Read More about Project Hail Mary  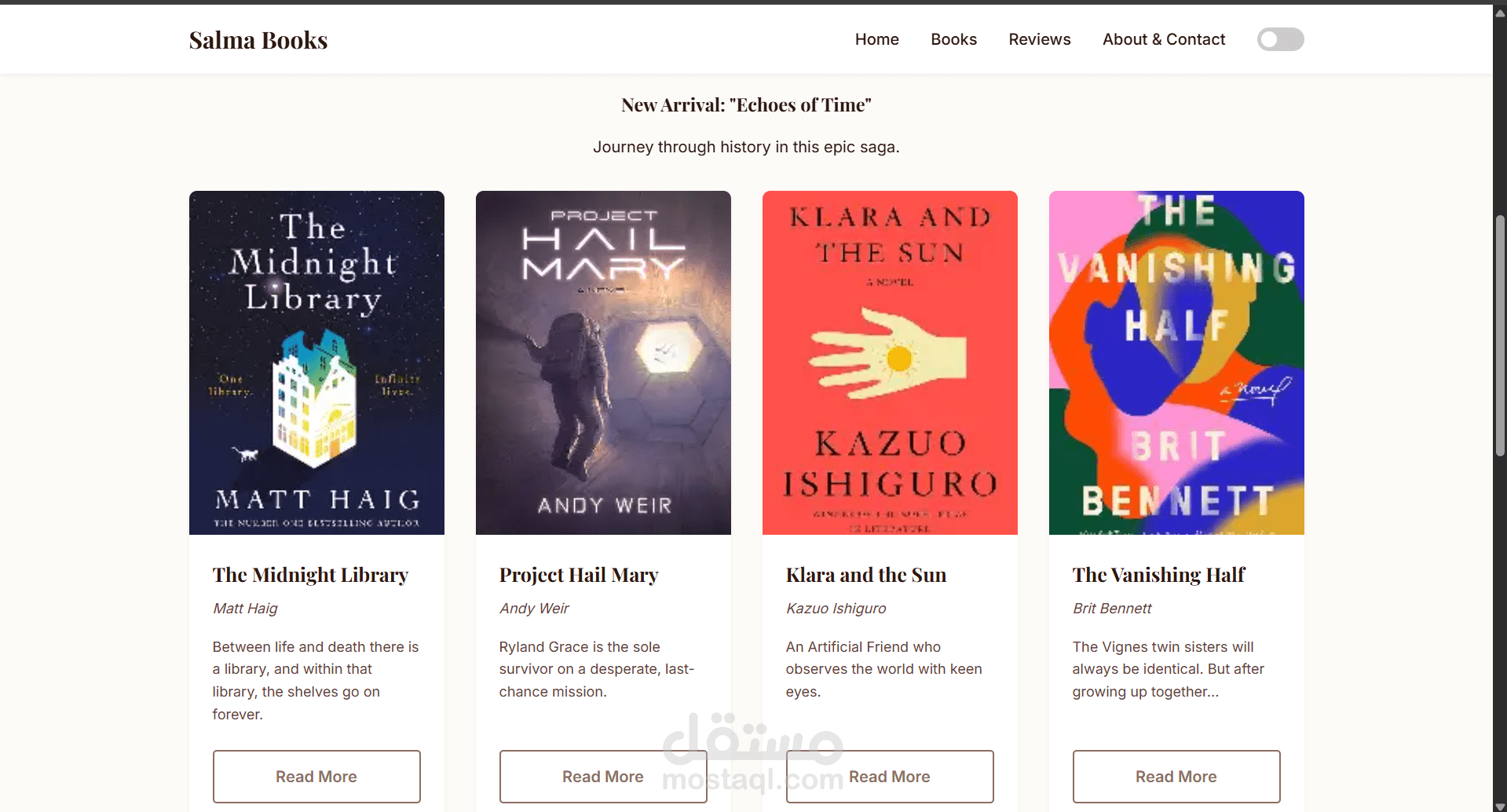(x=603, y=777)
